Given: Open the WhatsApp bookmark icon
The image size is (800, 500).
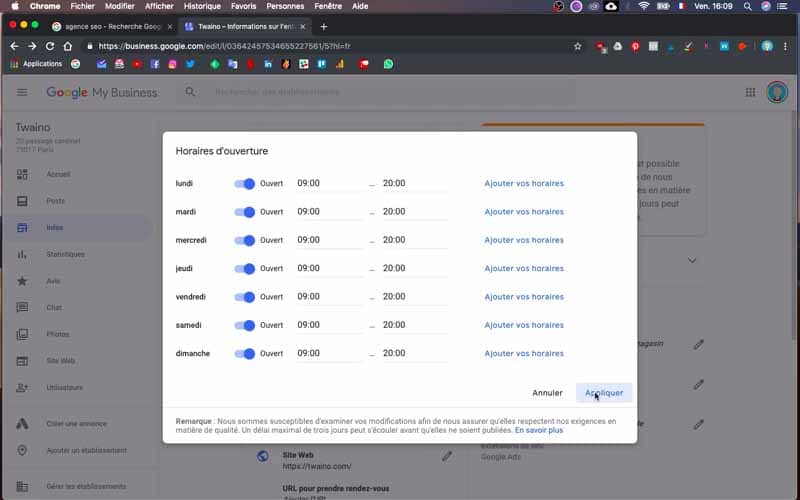Looking at the screenshot, I should pos(388,64).
